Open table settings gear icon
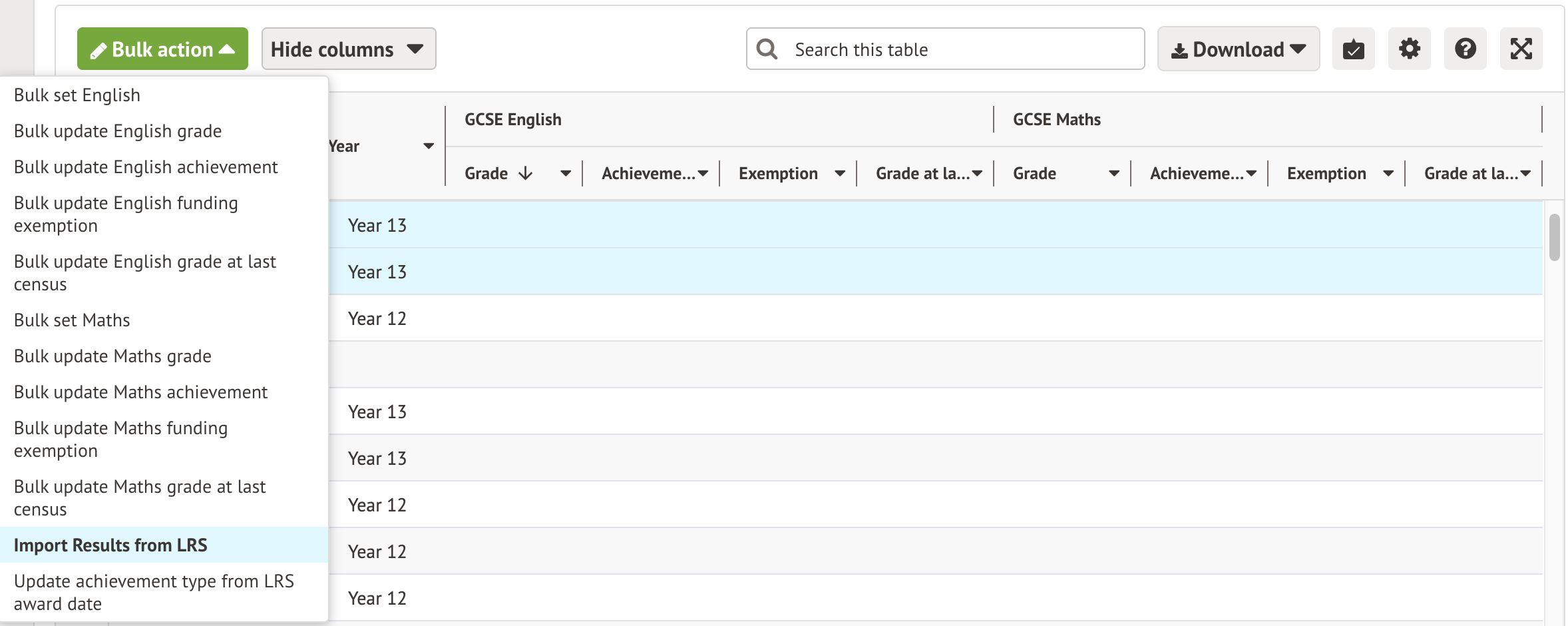1568x626 pixels. [x=1409, y=49]
